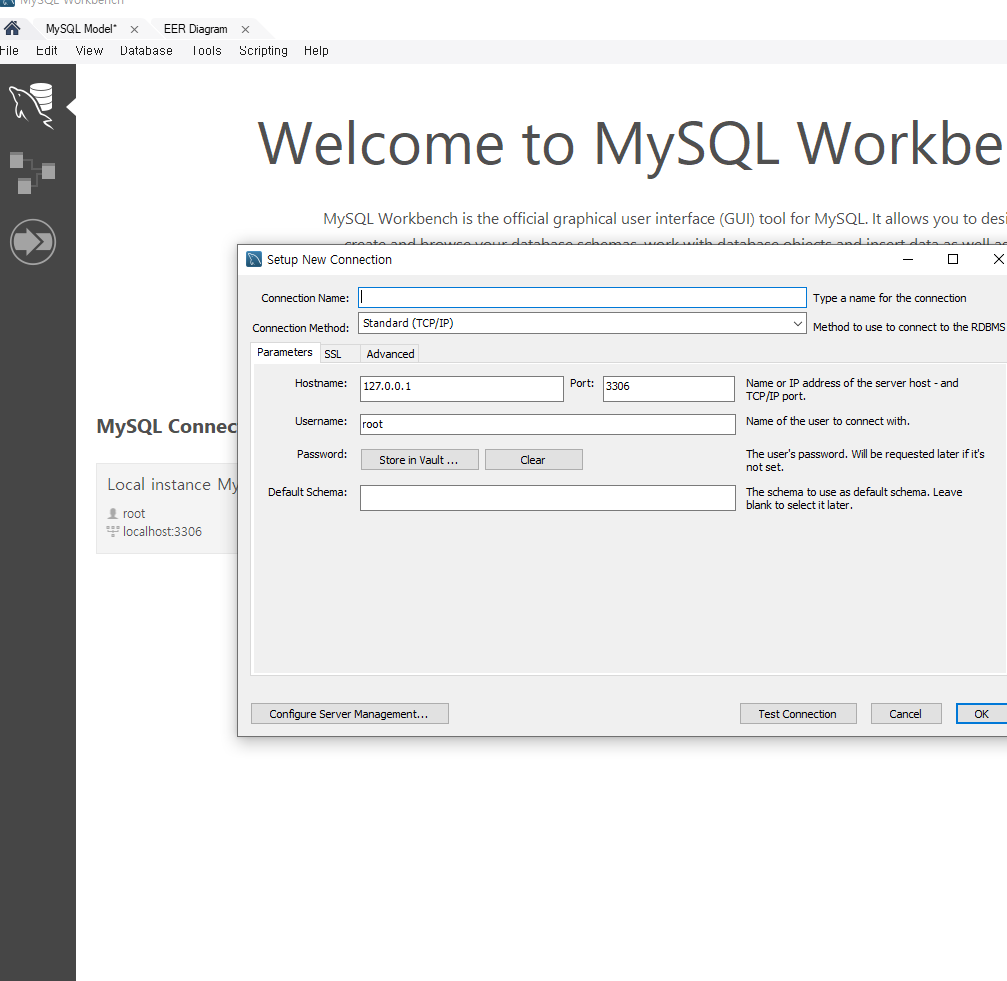Open the Scripting menu
1007x981 pixels.
coord(263,51)
